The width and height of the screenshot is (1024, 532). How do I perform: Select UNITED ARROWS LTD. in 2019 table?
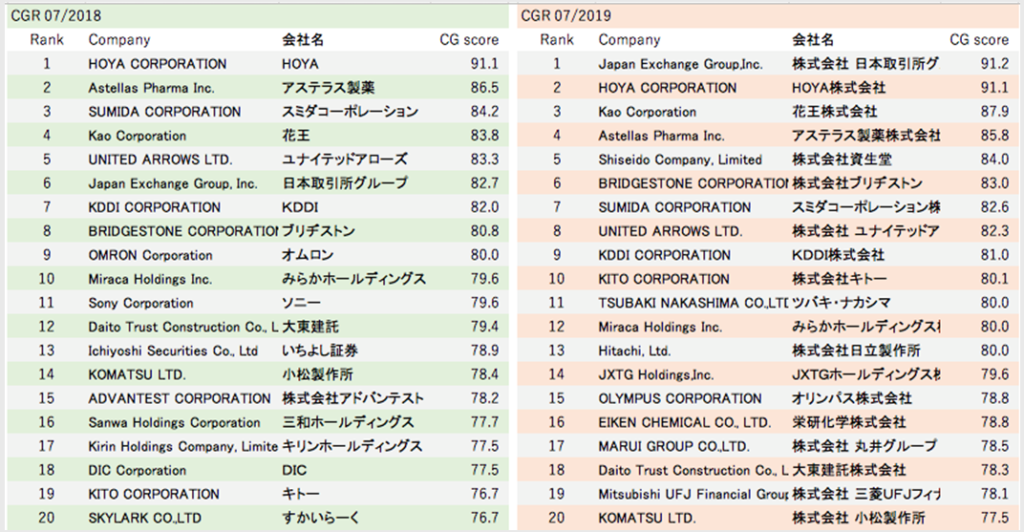(670, 231)
